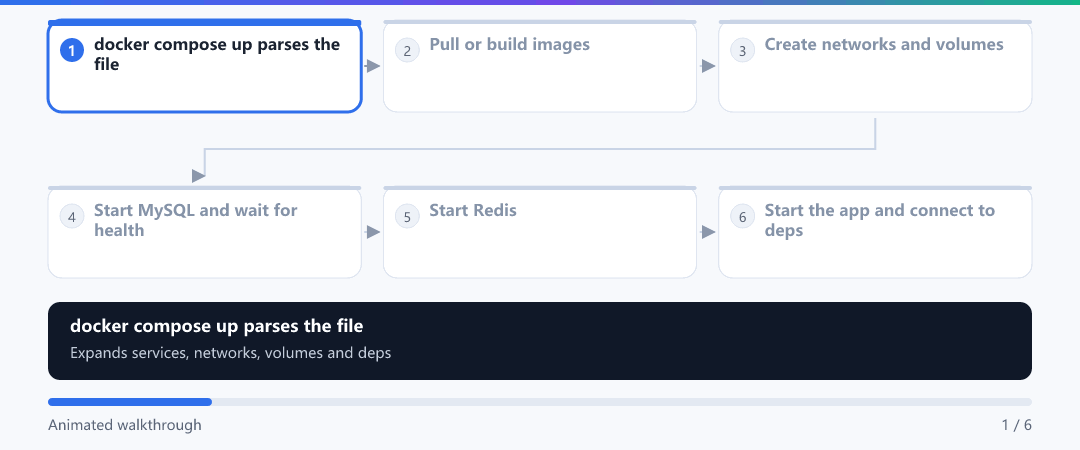Click the step number 4 badge
This screenshot has height=450, width=1080.
click(72, 216)
